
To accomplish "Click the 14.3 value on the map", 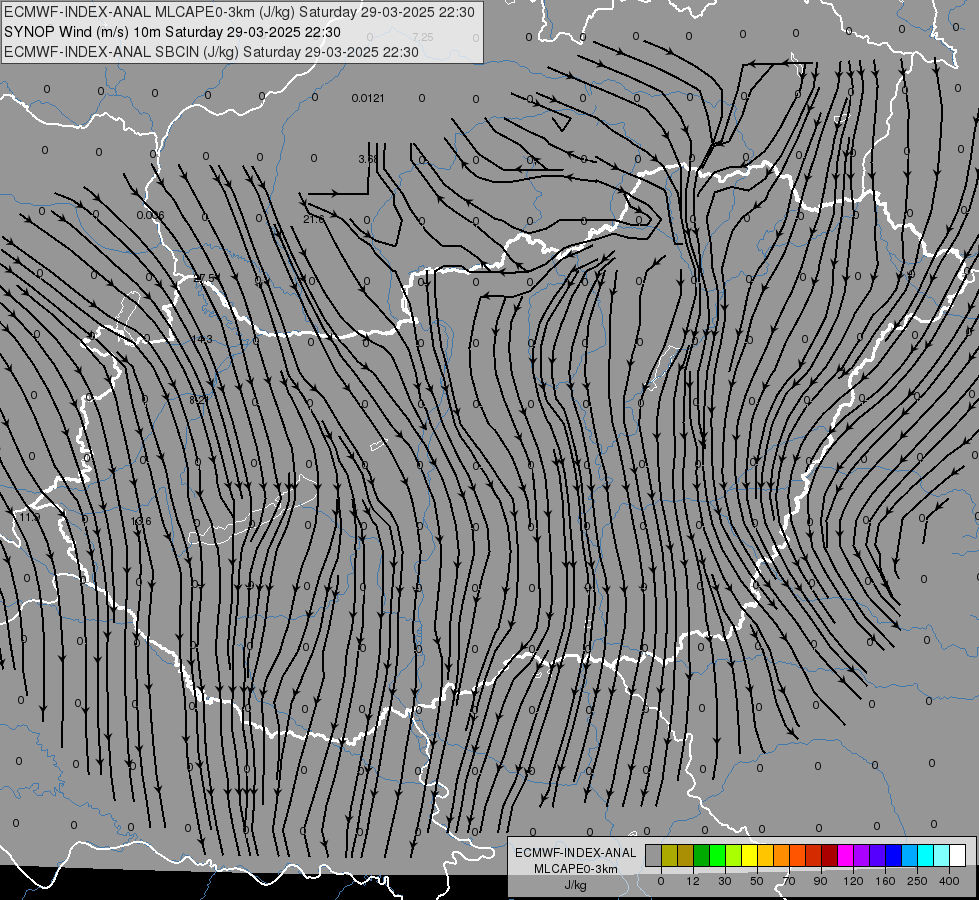I will pyautogui.click(x=202, y=339).
